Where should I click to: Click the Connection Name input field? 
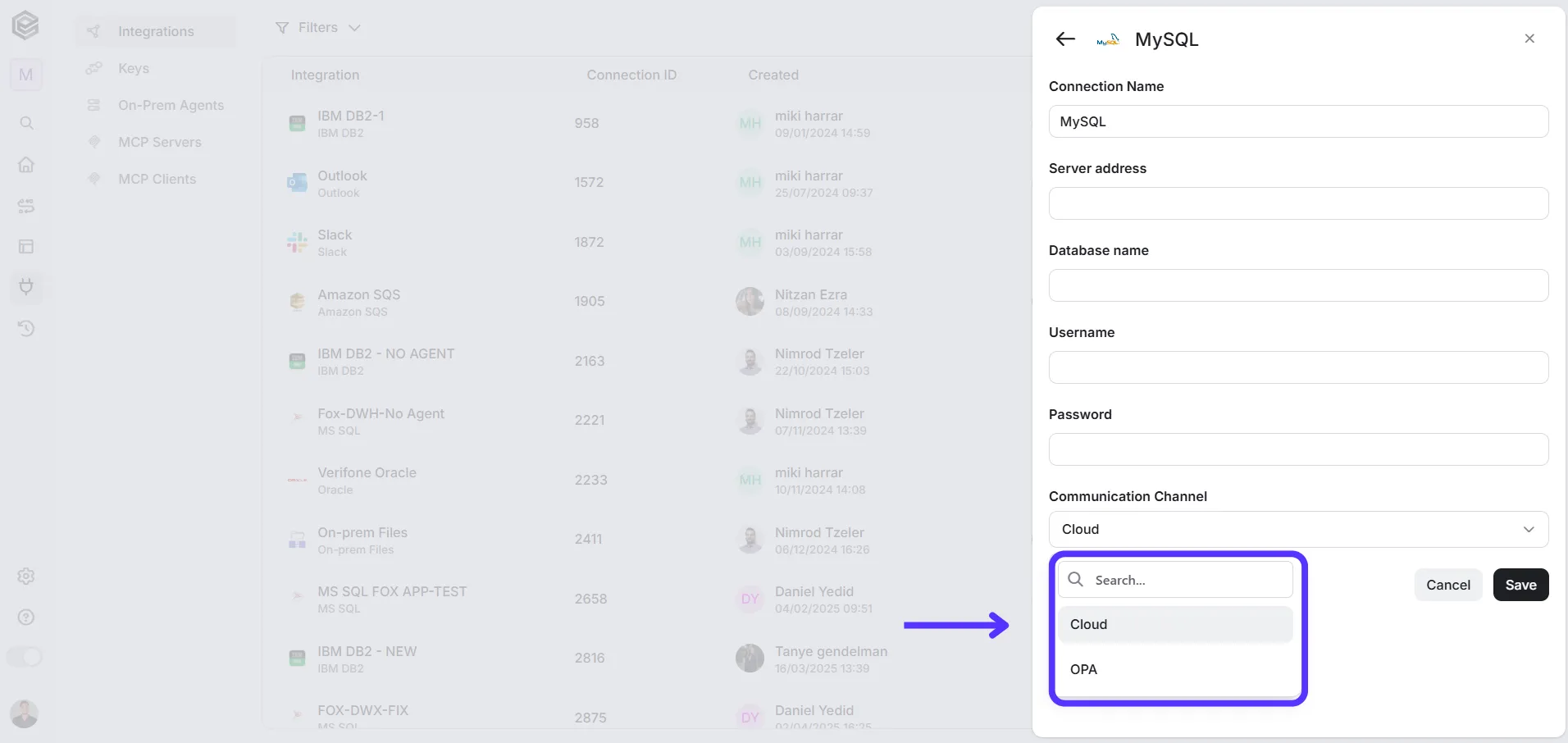click(x=1298, y=121)
